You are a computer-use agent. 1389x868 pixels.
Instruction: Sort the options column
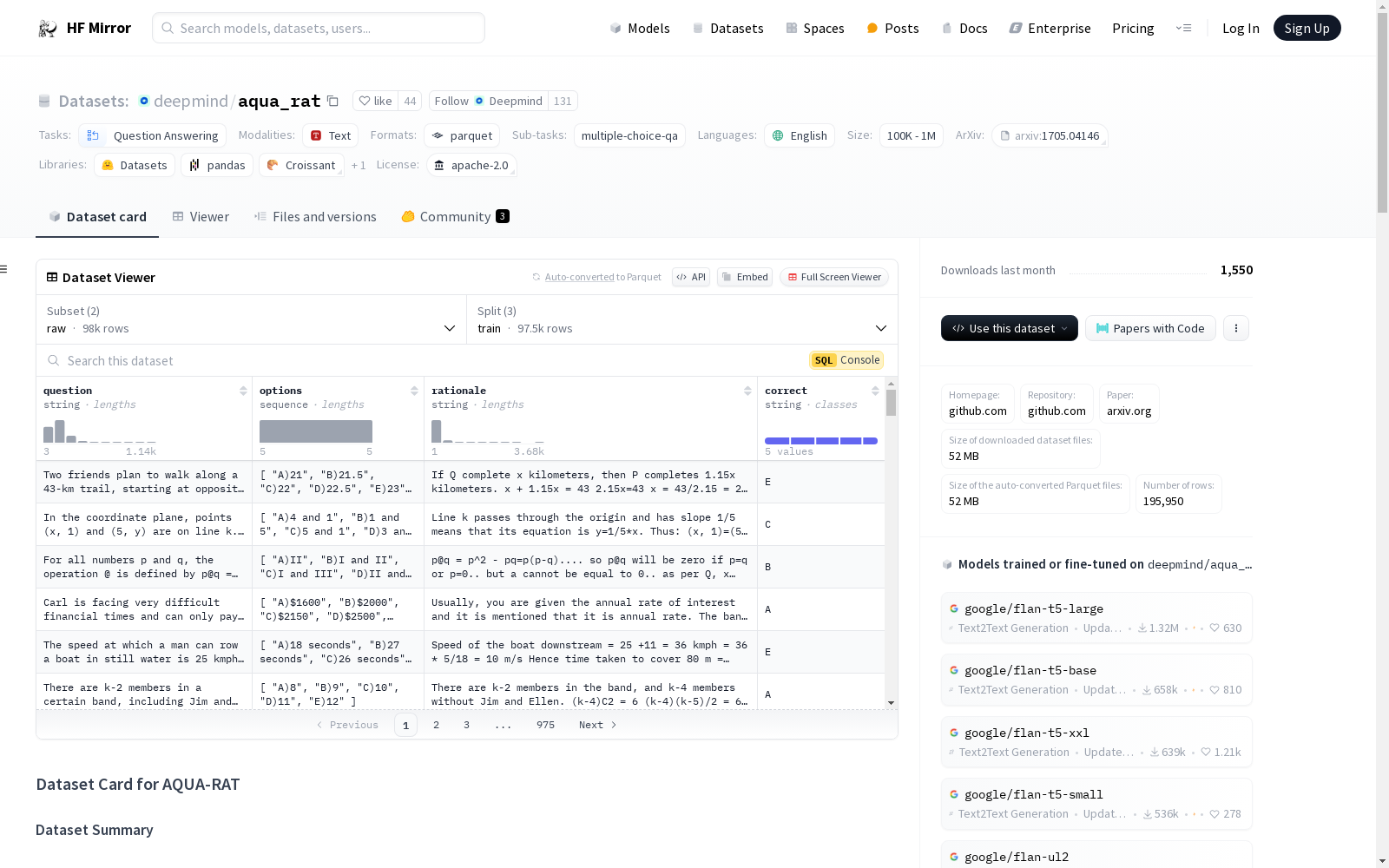(414, 391)
